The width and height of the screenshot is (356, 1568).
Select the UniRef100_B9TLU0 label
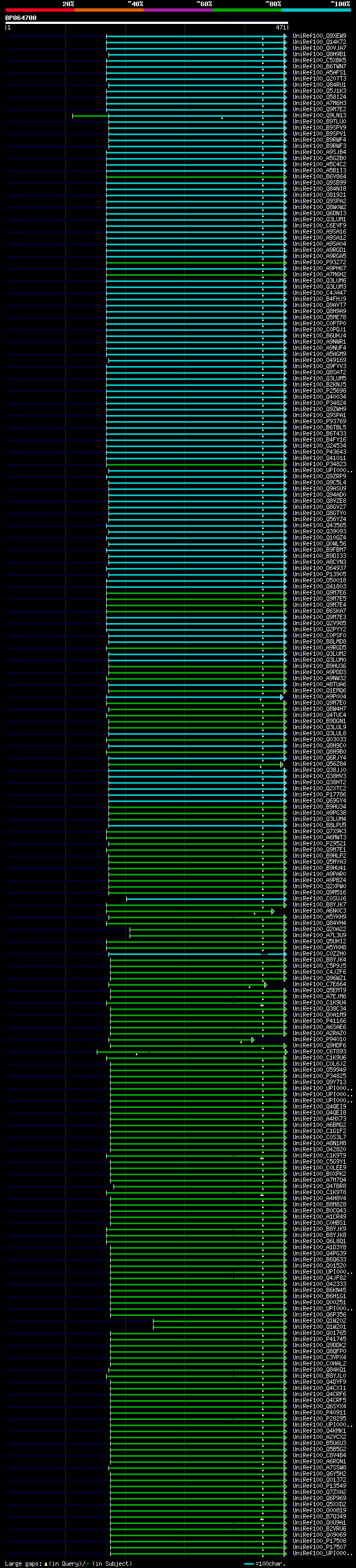(319, 122)
